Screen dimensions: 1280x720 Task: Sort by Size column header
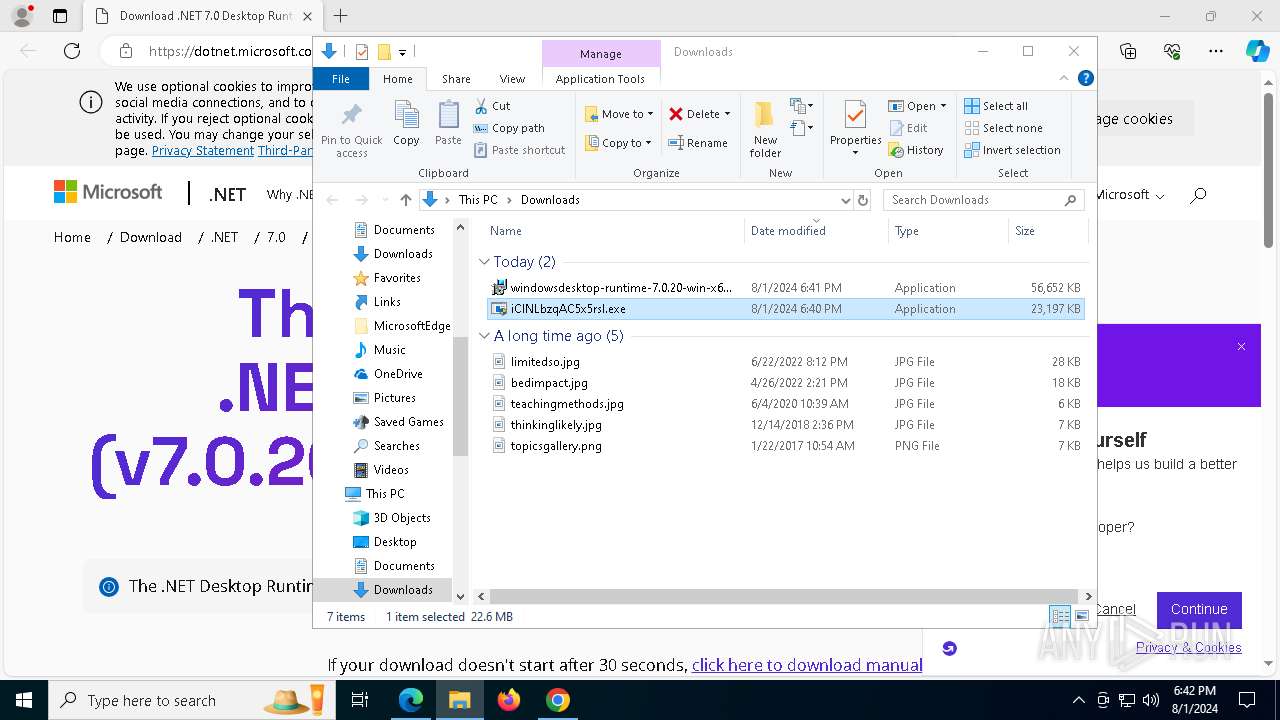pos(1047,231)
